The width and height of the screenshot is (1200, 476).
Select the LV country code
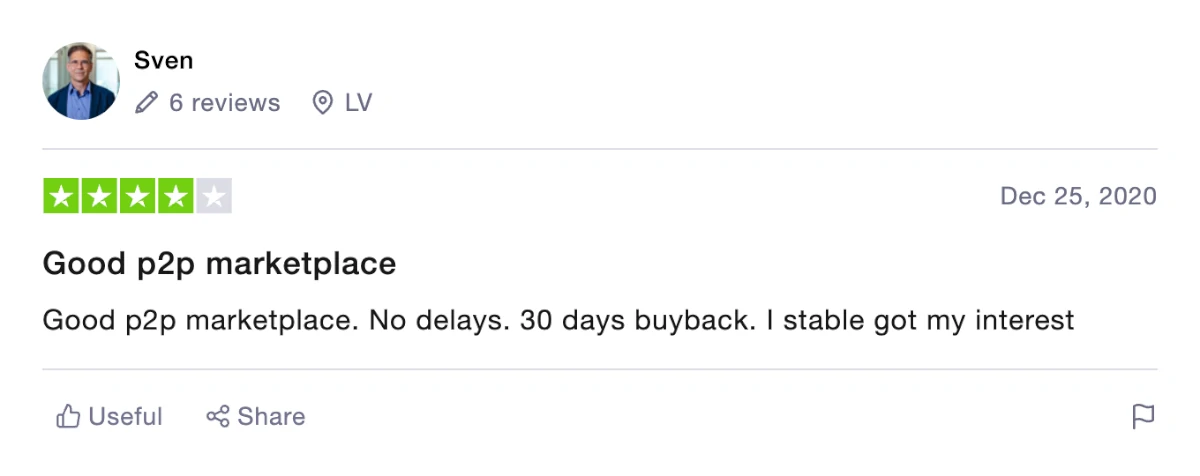(x=358, y=102)
